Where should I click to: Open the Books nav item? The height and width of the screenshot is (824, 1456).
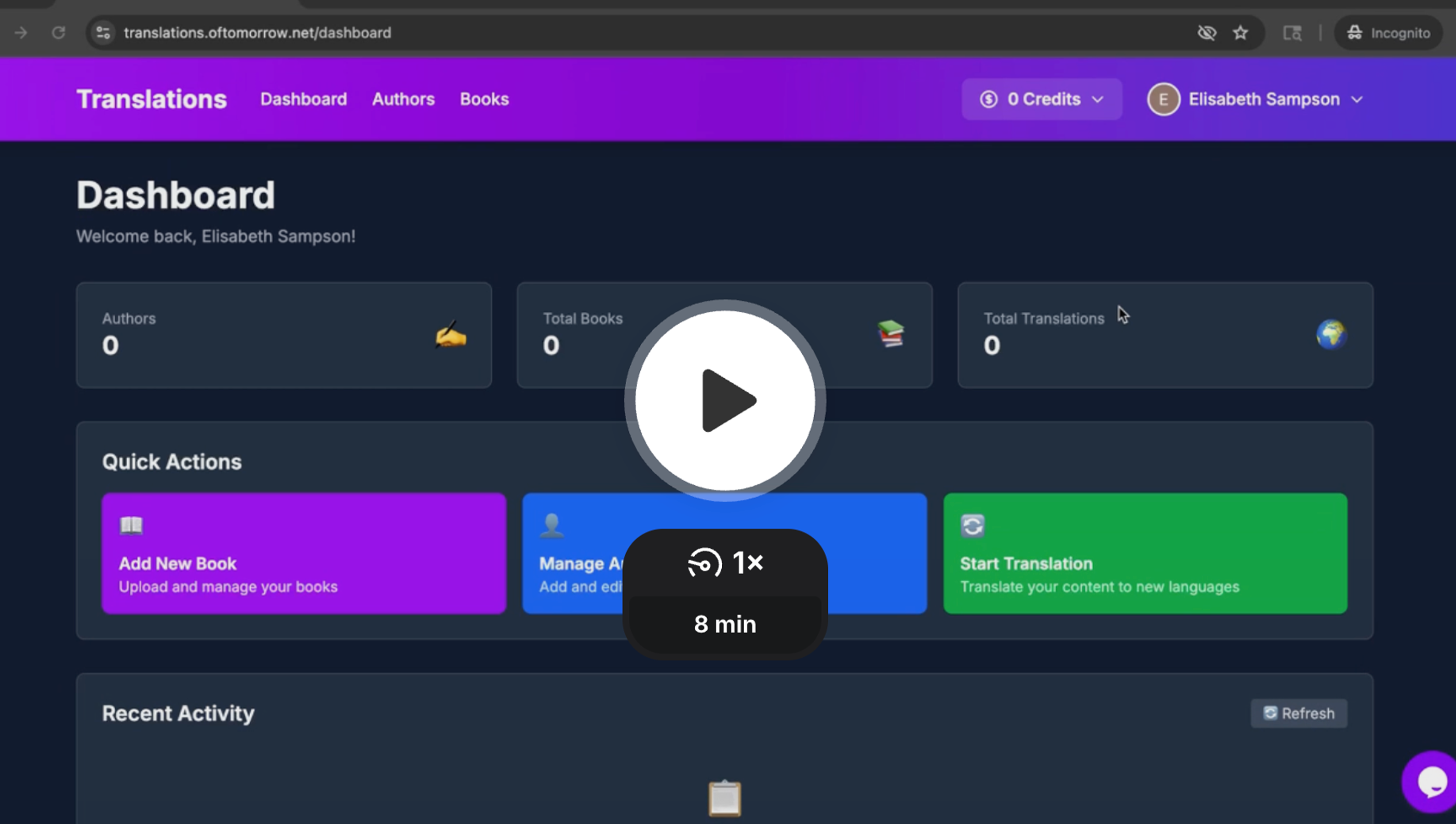(484, 99)
